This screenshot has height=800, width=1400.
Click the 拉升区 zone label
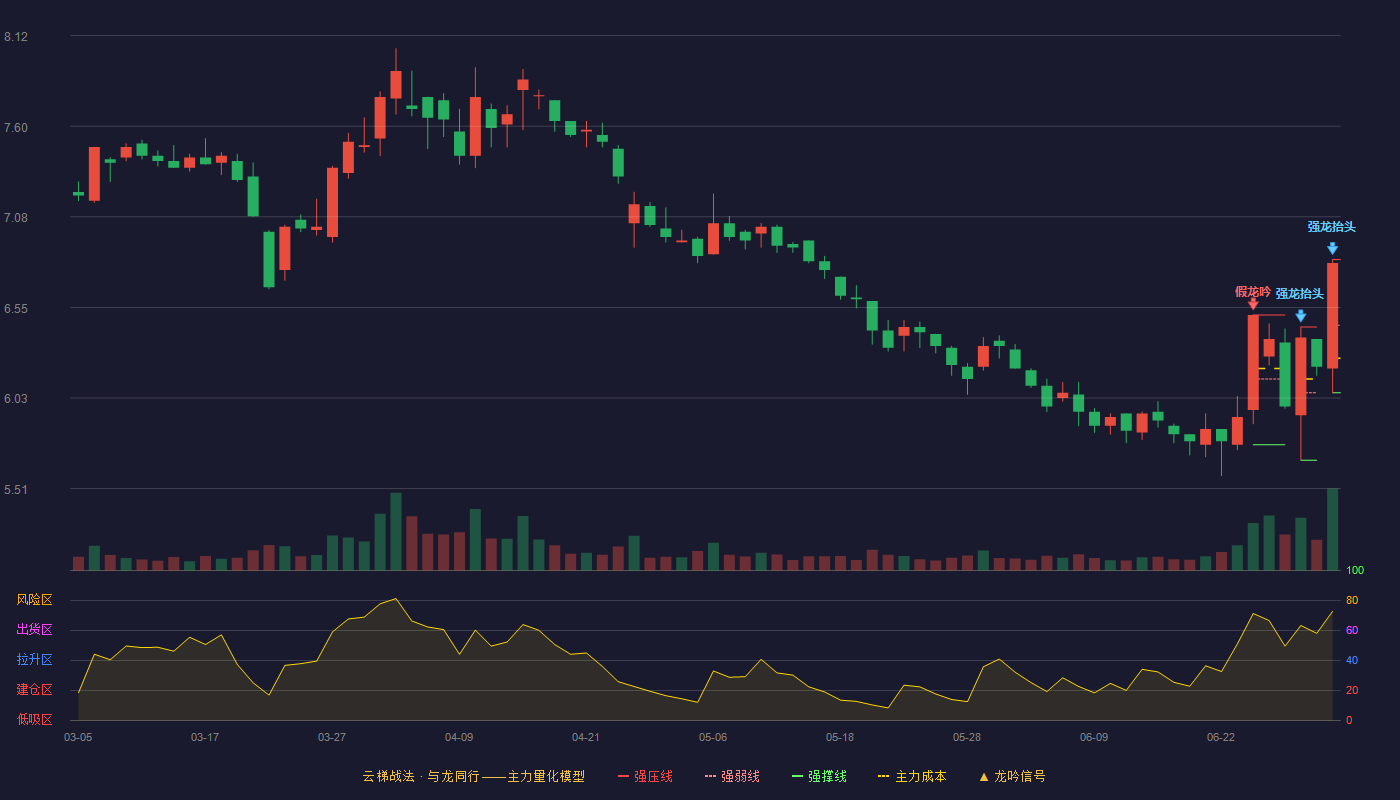(34, 660)
